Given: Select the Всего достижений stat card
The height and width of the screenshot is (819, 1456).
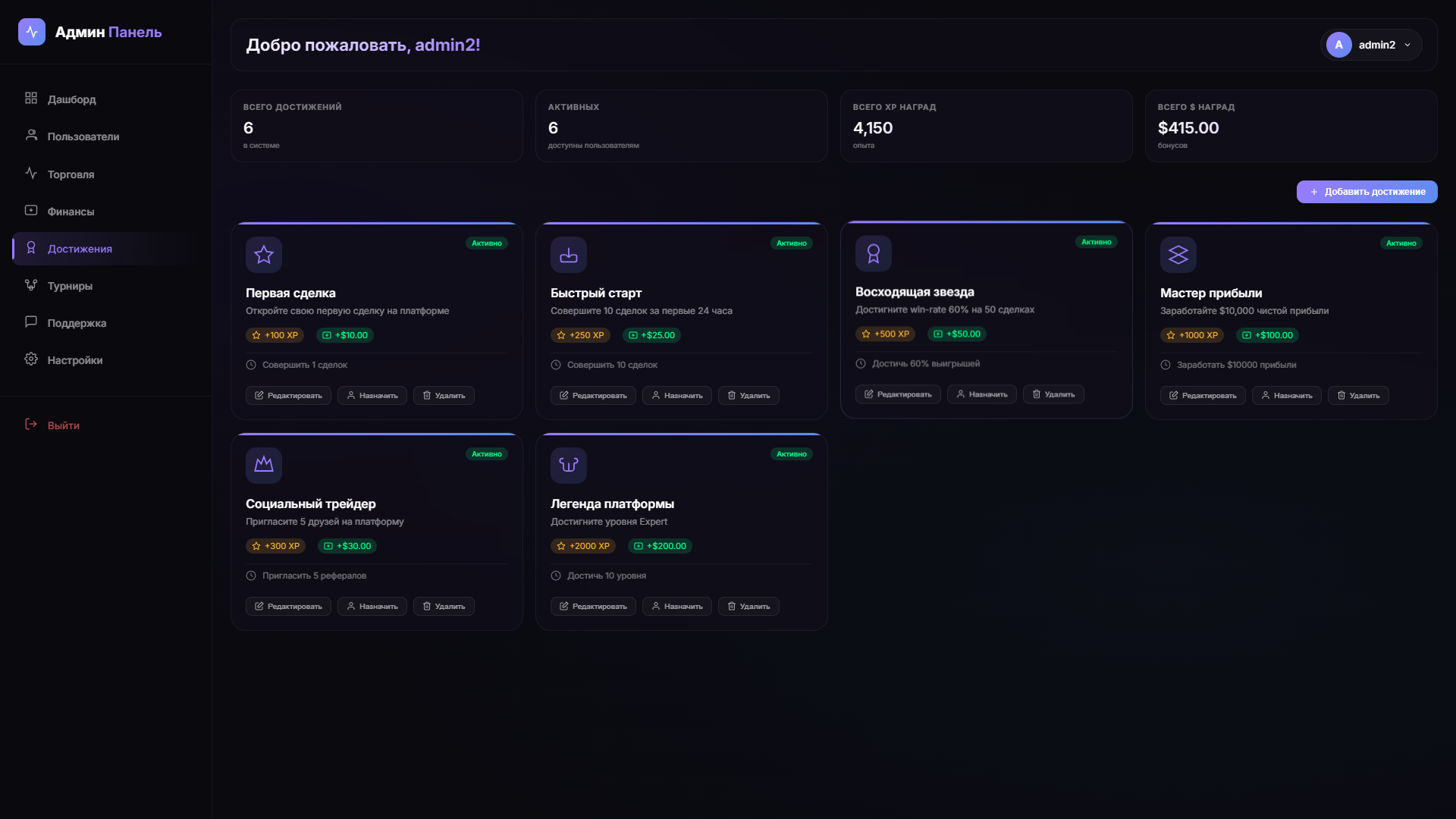Looking at the screenshot, I should tap(377, 126).
